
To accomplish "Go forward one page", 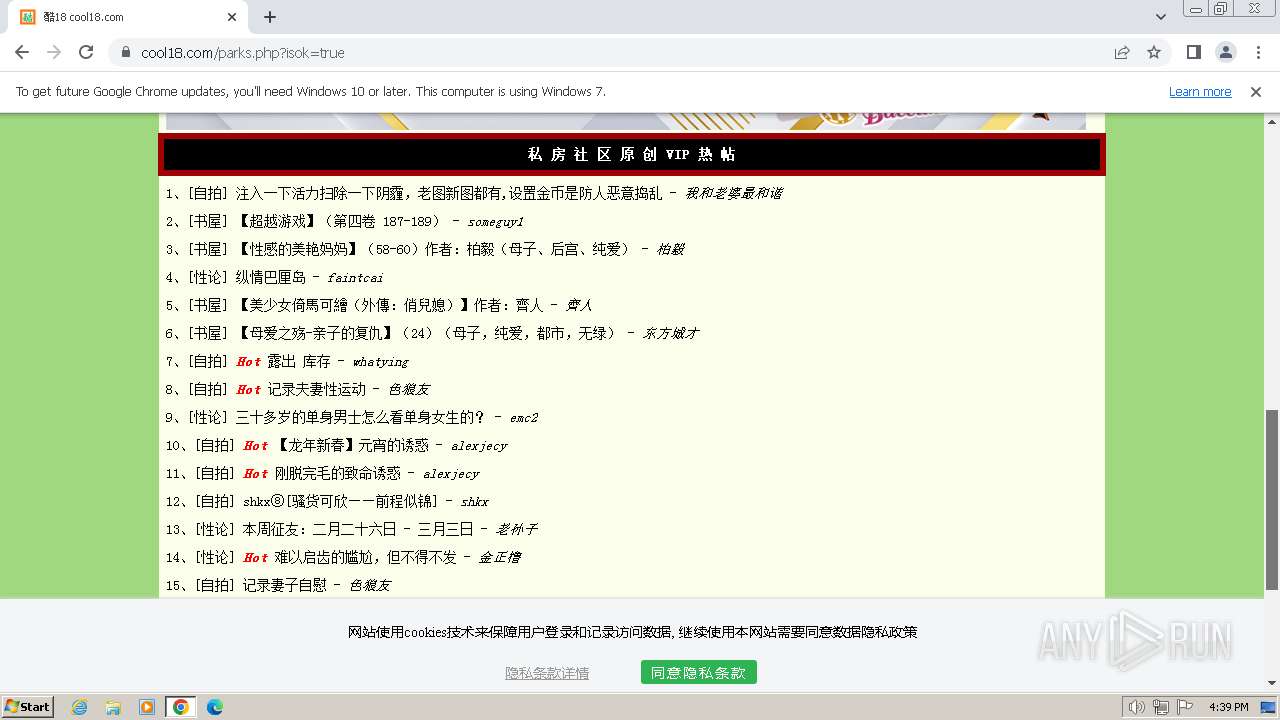I will coord(54,52).
